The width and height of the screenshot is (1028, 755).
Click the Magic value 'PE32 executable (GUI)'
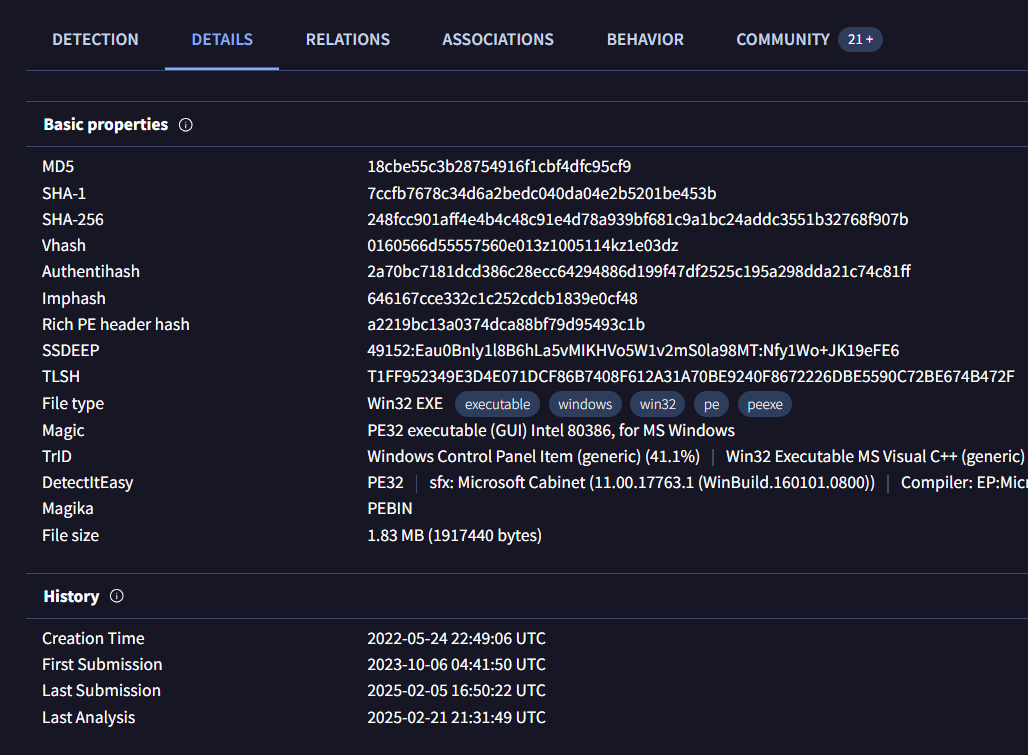(551, 431)
